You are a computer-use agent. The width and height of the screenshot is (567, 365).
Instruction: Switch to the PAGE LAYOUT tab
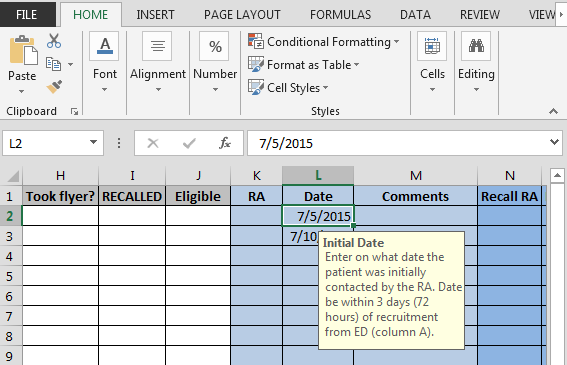pyautogui.click(x=242, y=14)
